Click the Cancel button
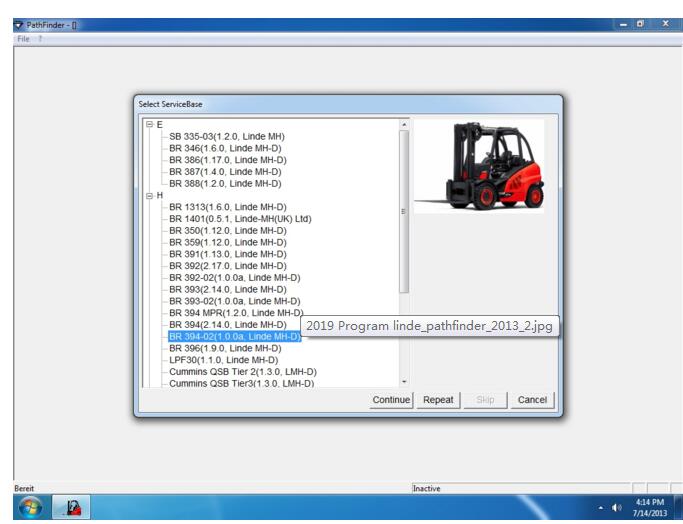The width and height of the screenshot is (683, 524). point(532,400)
